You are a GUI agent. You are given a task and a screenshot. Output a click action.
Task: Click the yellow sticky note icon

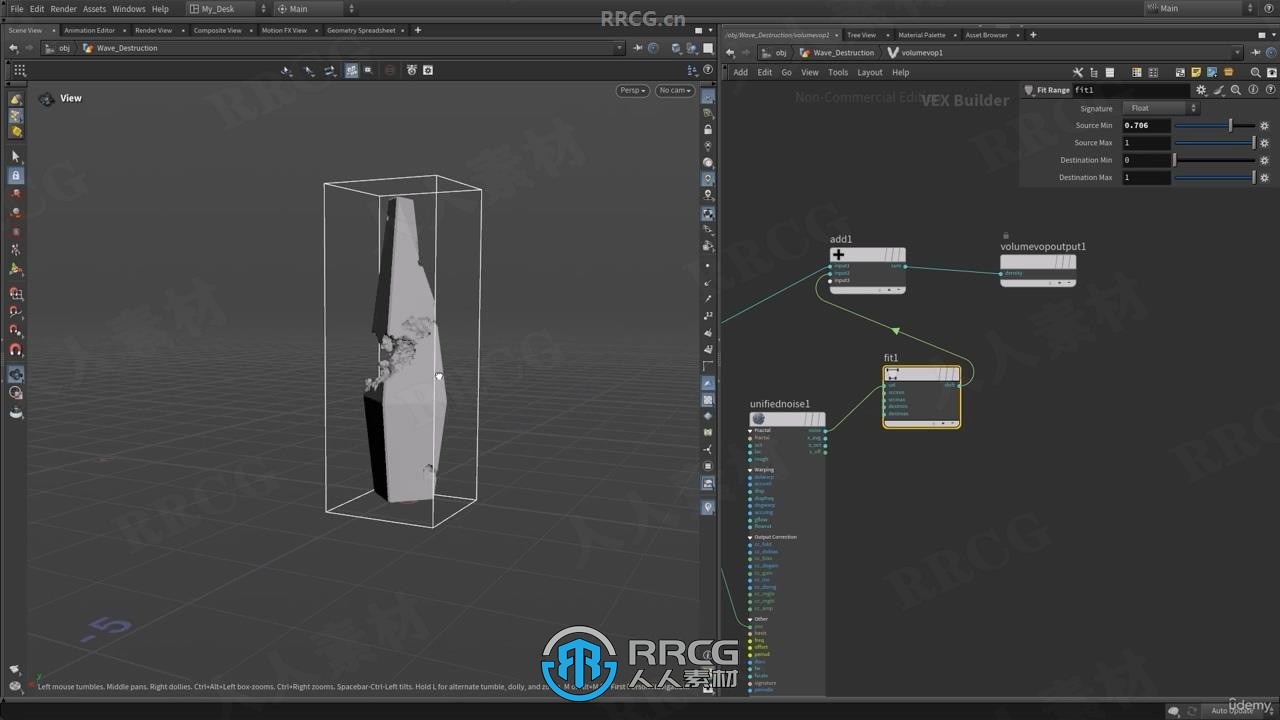pos(1196,72)
